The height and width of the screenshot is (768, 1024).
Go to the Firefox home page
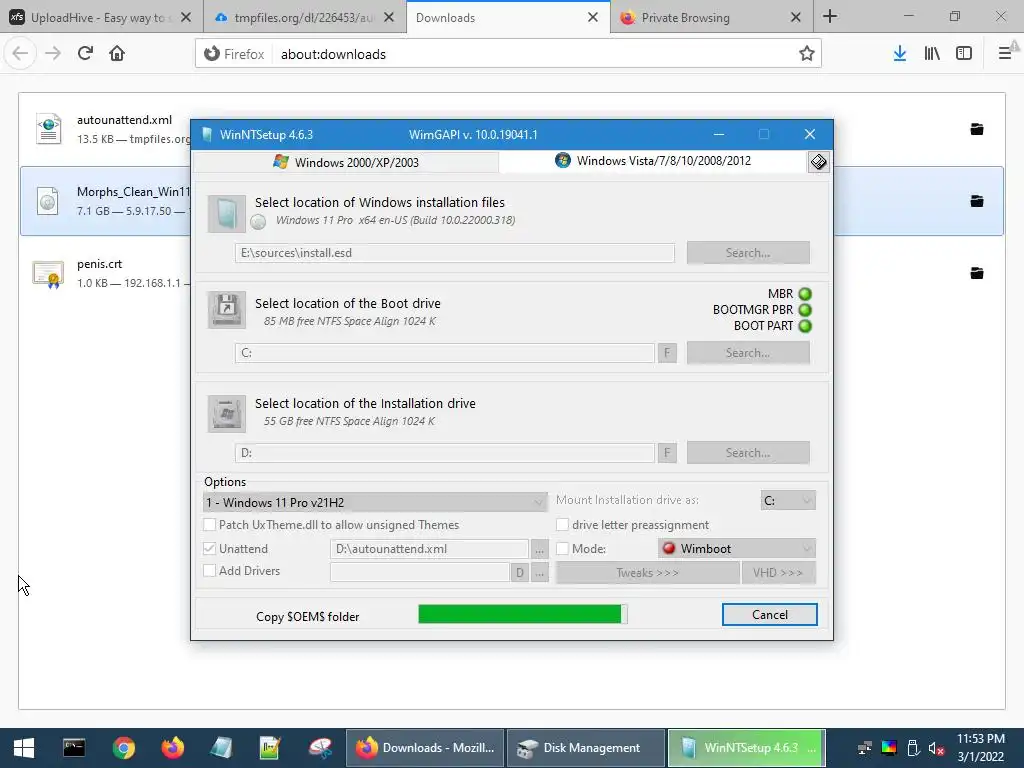point(117,54)
